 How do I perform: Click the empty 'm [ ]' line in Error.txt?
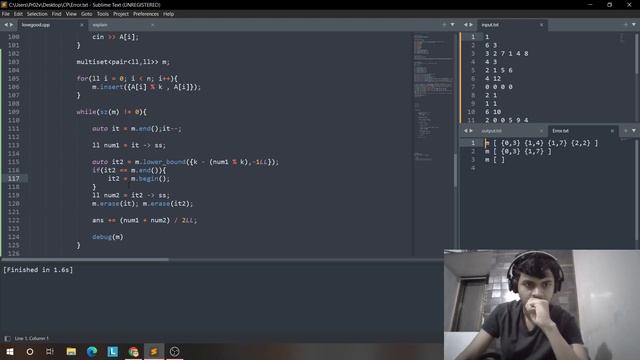495,160
